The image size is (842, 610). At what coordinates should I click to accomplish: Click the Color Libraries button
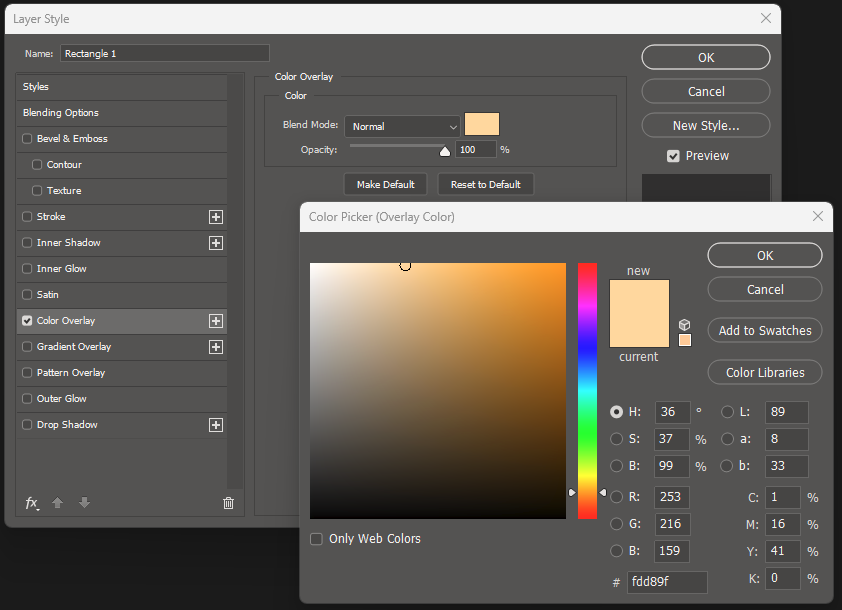pyautogui.click(x=764, y=372)
